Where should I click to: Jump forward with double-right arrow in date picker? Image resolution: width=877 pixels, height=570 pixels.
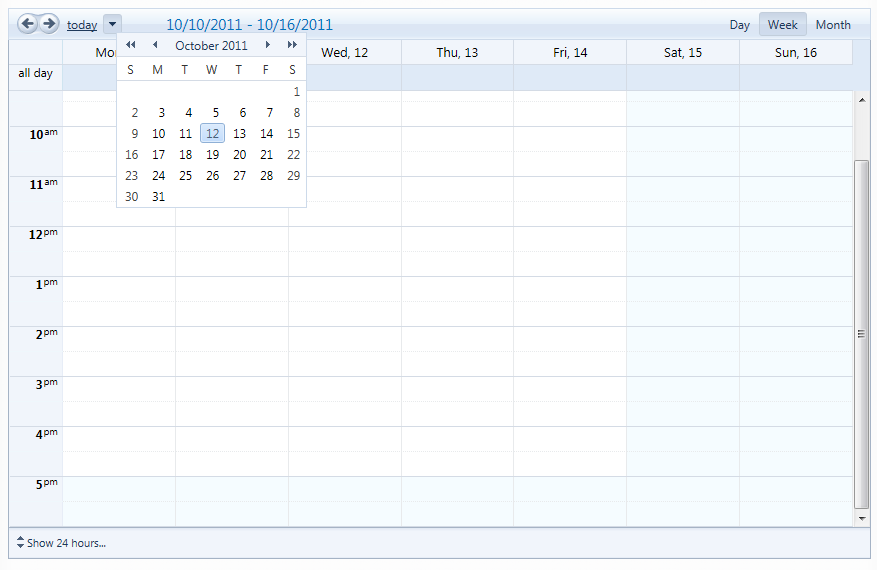pyautogui.click(x=292, y=45)
